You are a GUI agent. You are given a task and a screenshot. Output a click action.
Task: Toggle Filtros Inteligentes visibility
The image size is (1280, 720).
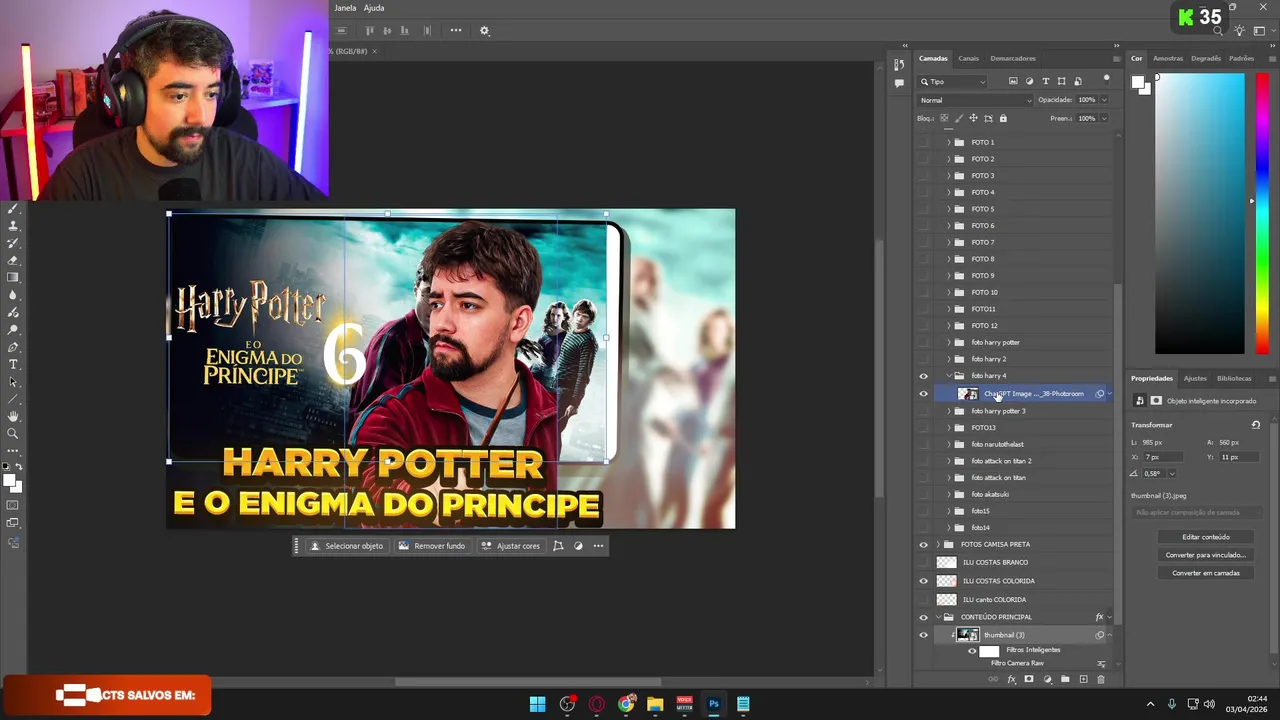[972, 651]
